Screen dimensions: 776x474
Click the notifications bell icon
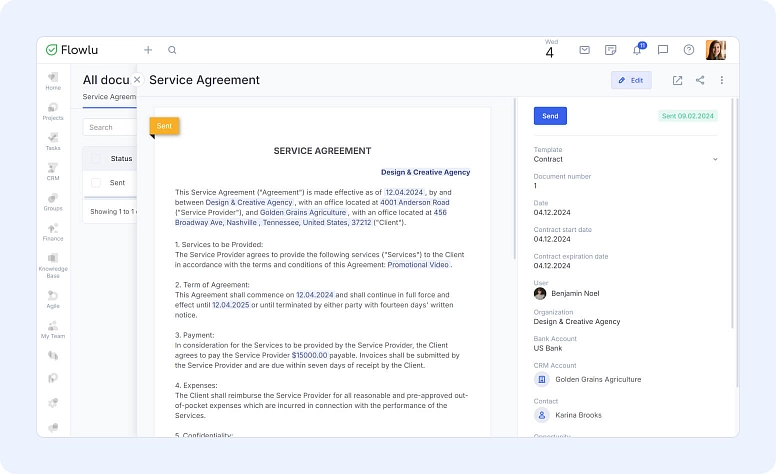636,50
